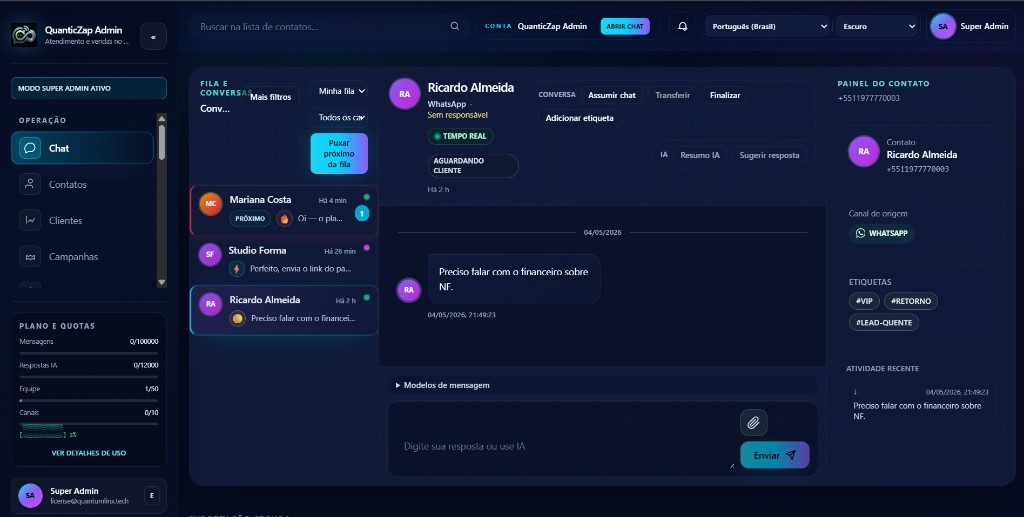The width and height of the screenshot is (1024, 517).
Task: Click ABRIR CHAT button
Action: (x=625, y=27)
